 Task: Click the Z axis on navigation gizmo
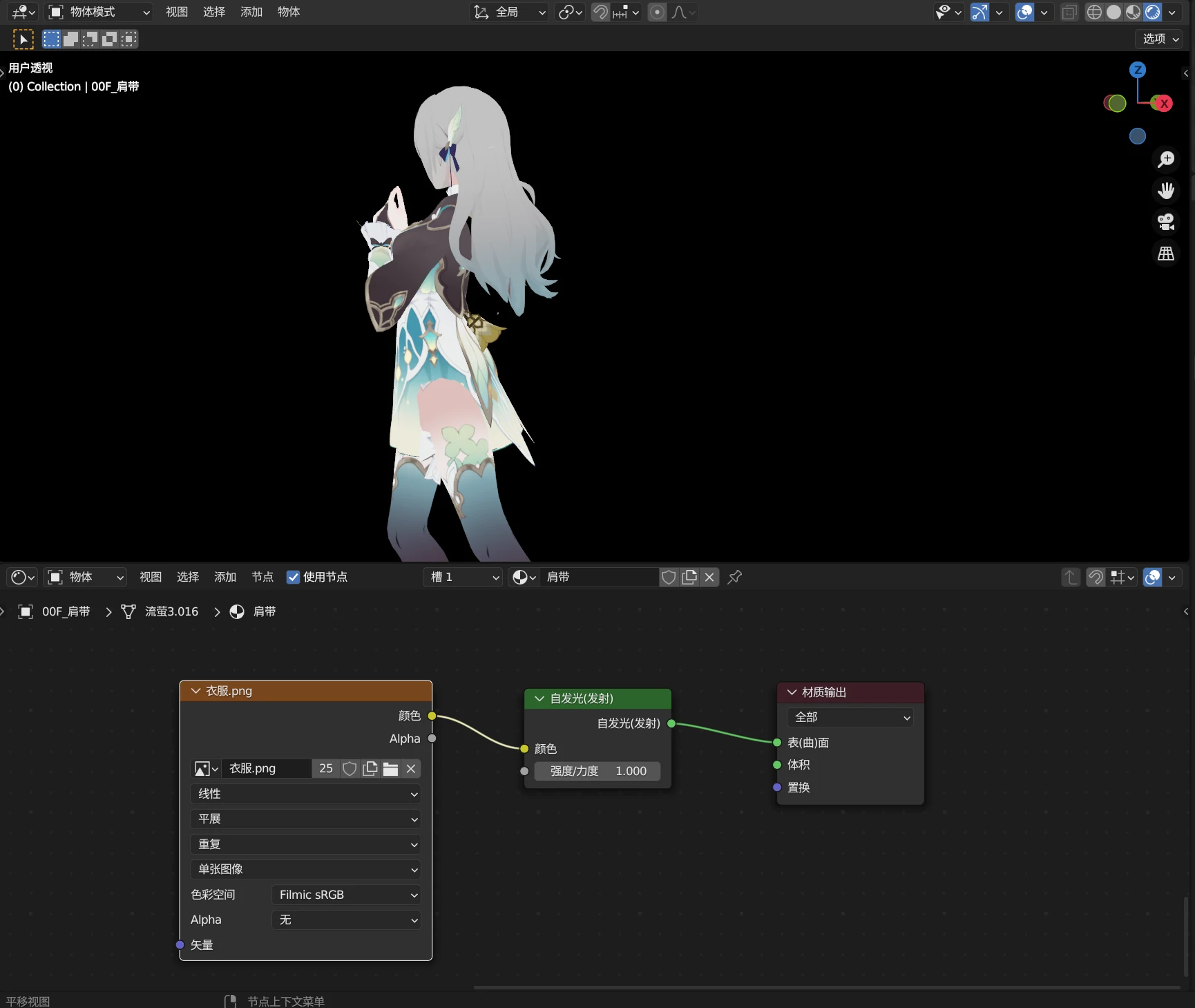(x=1138, y=70)
